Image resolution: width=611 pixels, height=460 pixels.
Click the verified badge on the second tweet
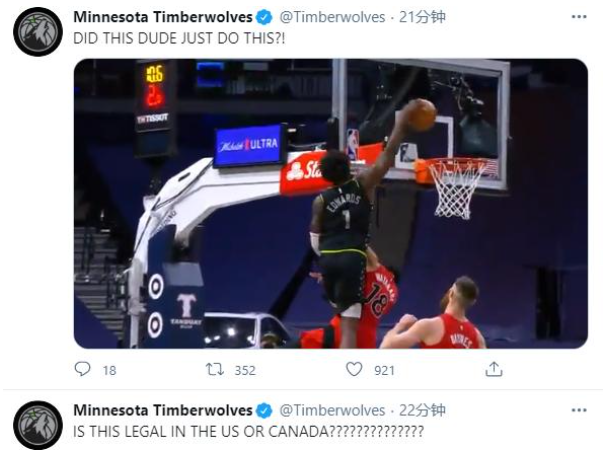pos(264,410)
